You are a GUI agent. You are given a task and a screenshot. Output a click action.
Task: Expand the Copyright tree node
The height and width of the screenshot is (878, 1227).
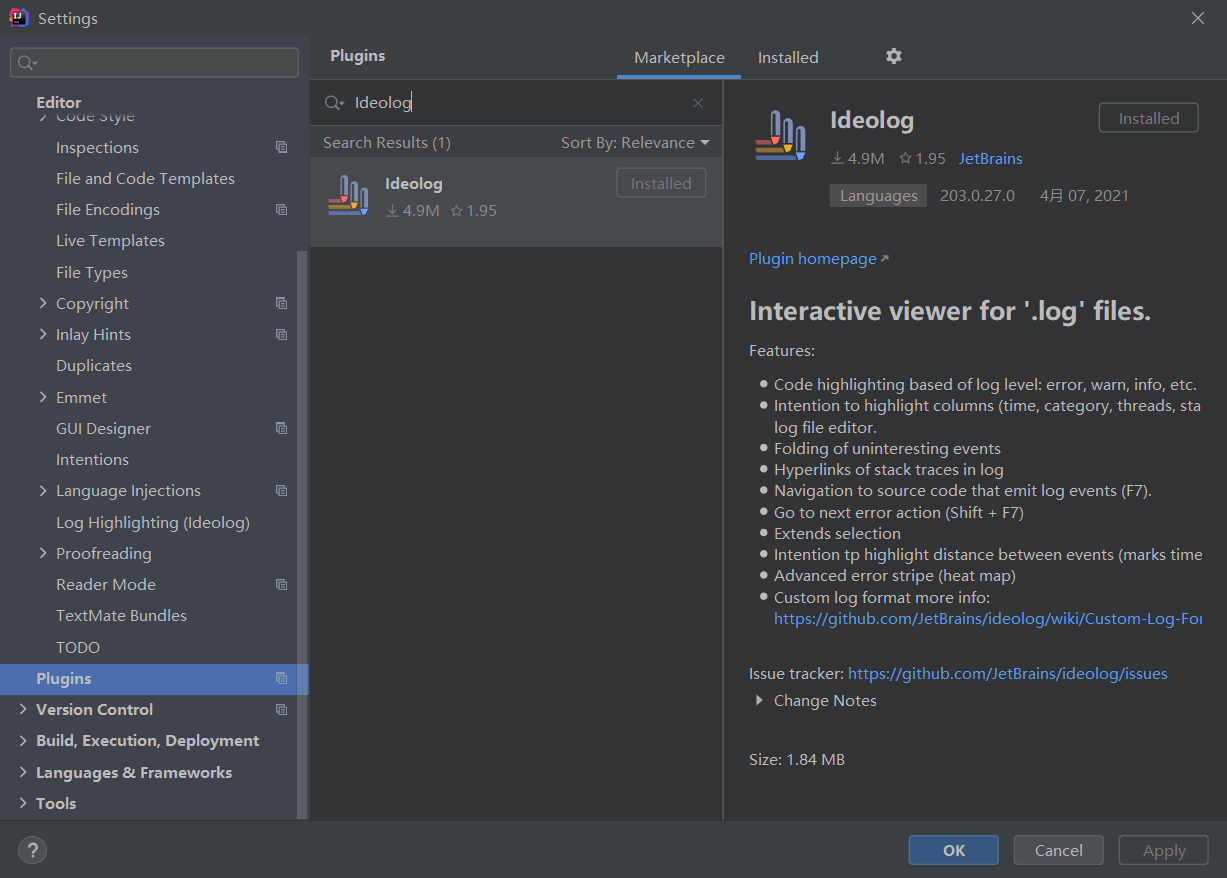(x=43, y=303)
